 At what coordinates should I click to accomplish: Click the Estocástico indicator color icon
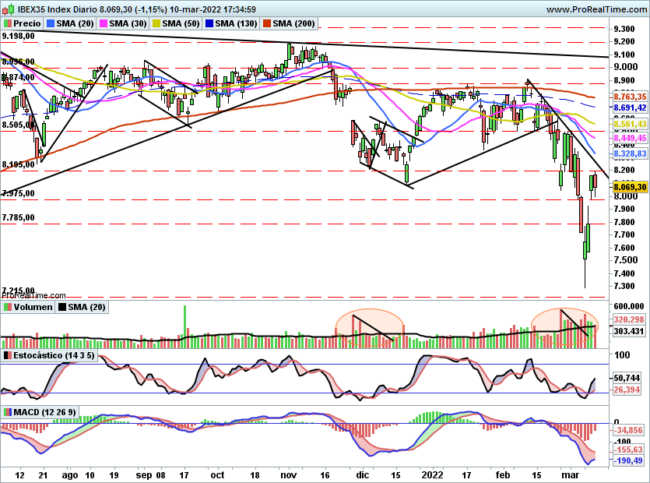coord(8,356)
